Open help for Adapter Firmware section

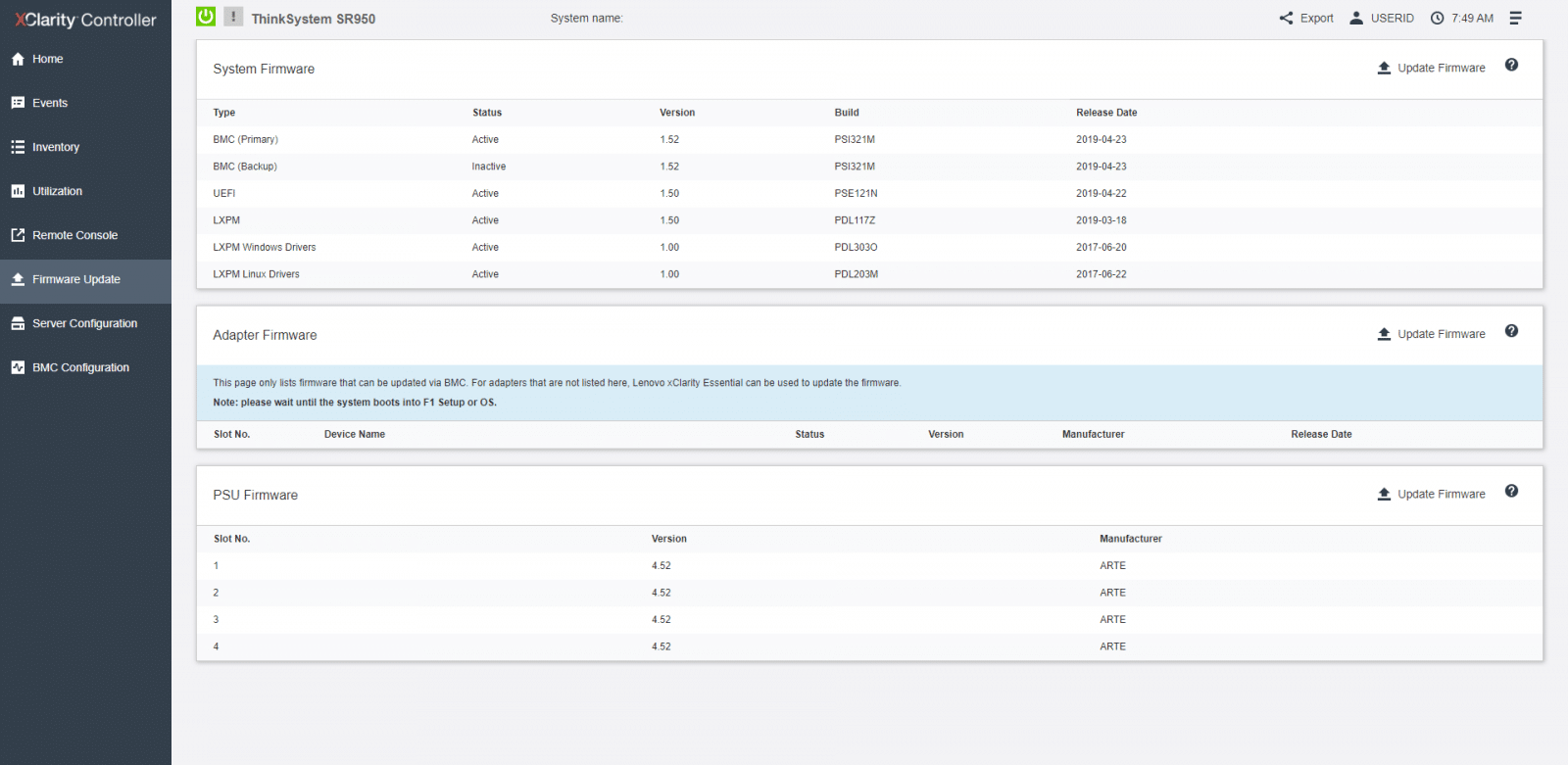[1511, 331]
